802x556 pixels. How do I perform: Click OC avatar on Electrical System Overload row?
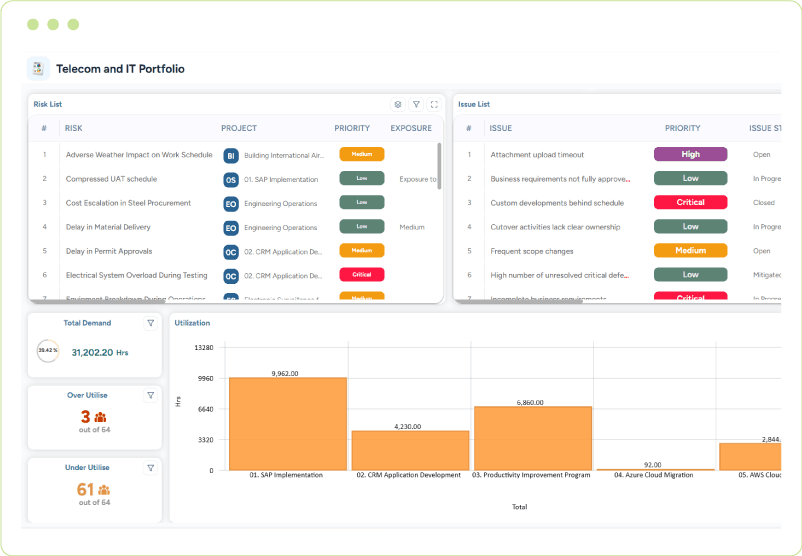(231, 276)
